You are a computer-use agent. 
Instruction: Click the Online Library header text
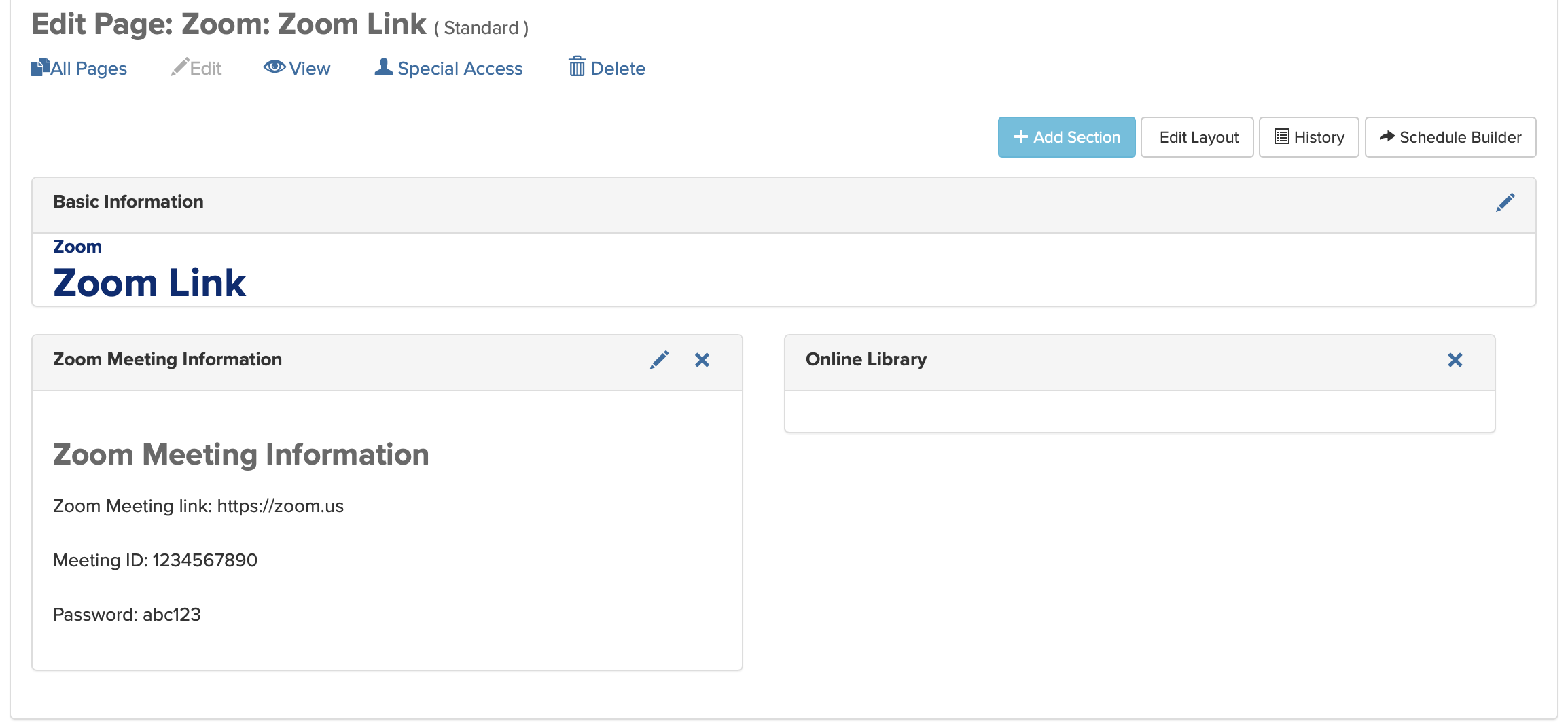(866, 359)
